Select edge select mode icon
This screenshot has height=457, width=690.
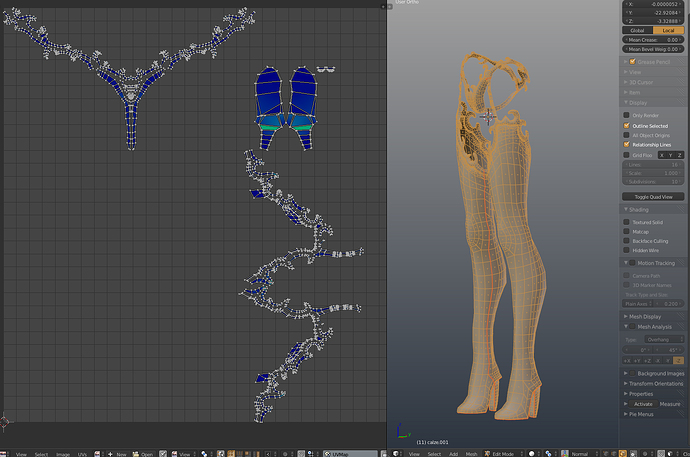click(614, 453)
